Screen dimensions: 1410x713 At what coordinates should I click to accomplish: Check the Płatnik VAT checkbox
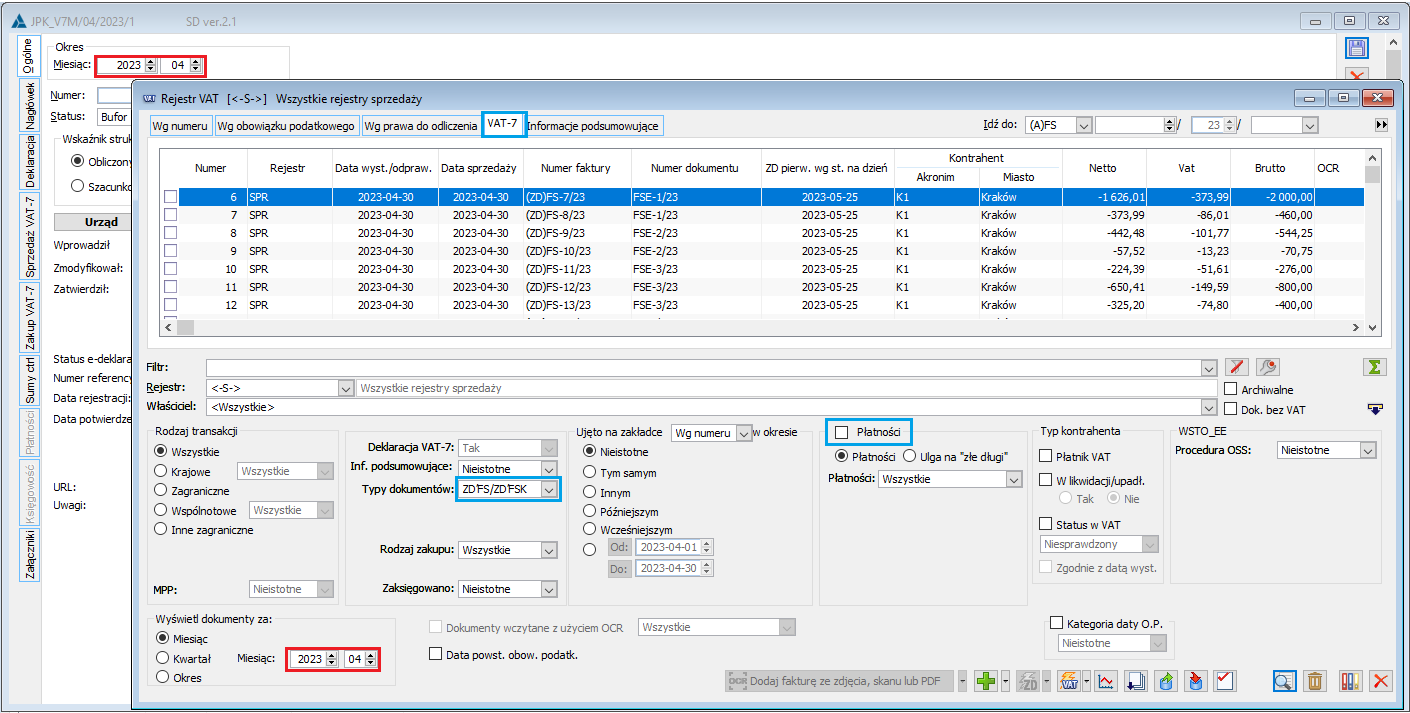(x=1046, y=456)
